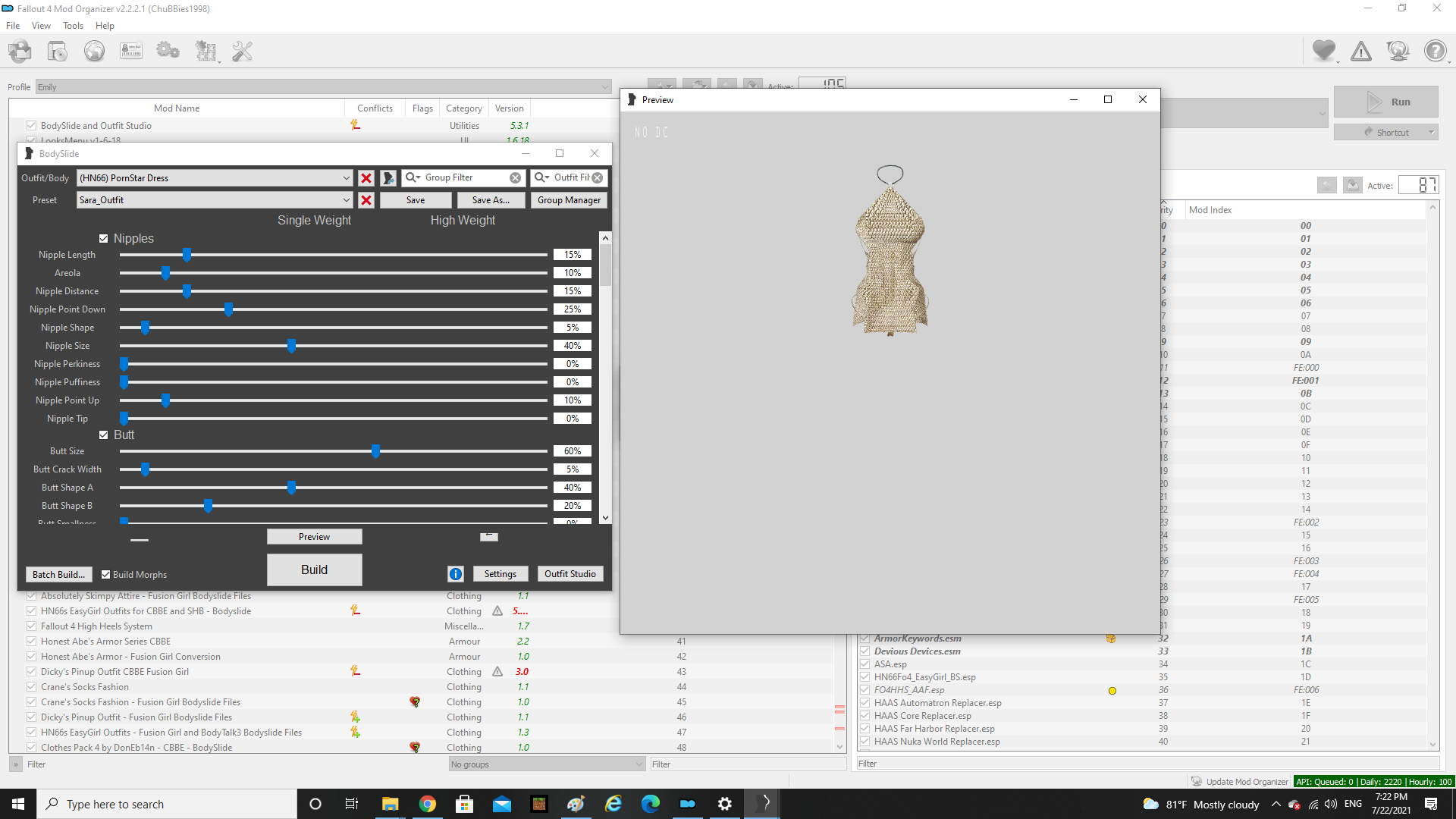
Task: Open the No groups dropdown
Action: point(547,764)
